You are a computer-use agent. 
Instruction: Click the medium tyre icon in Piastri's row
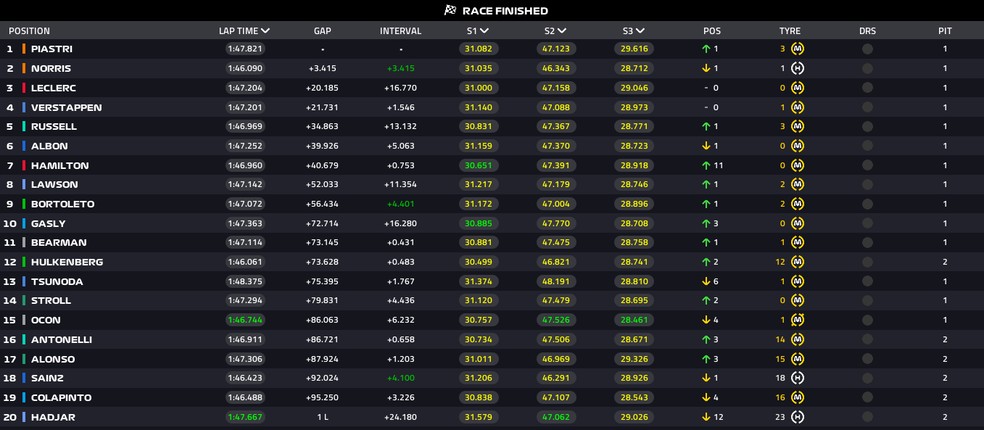(798, 49)
